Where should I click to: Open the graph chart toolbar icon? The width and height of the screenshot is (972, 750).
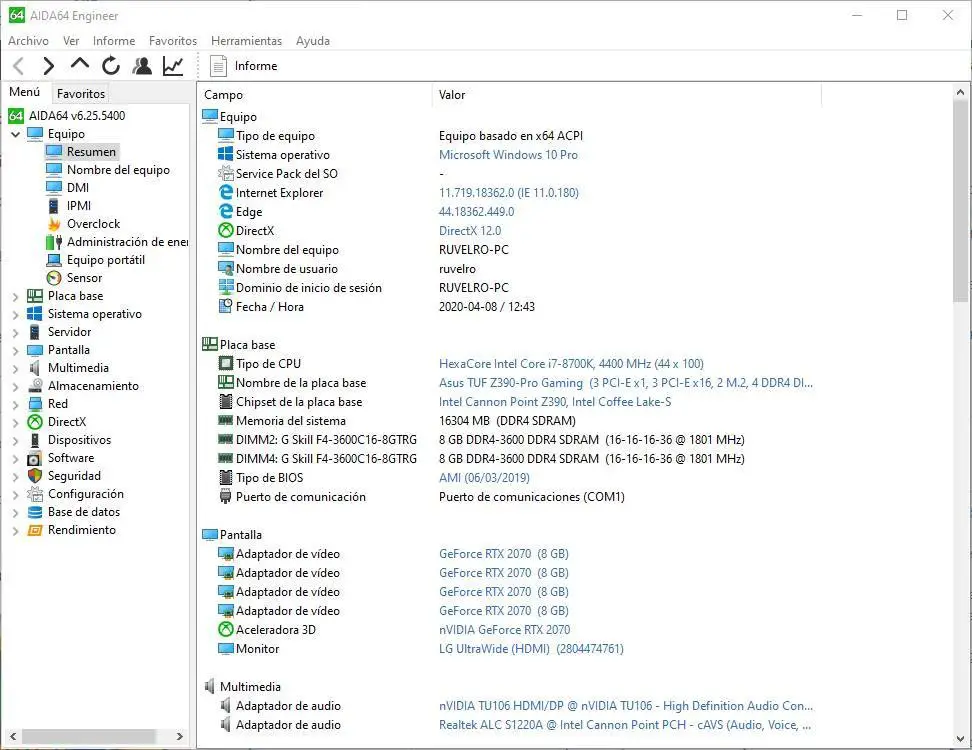pyautogui.click(x=173, y=65)
